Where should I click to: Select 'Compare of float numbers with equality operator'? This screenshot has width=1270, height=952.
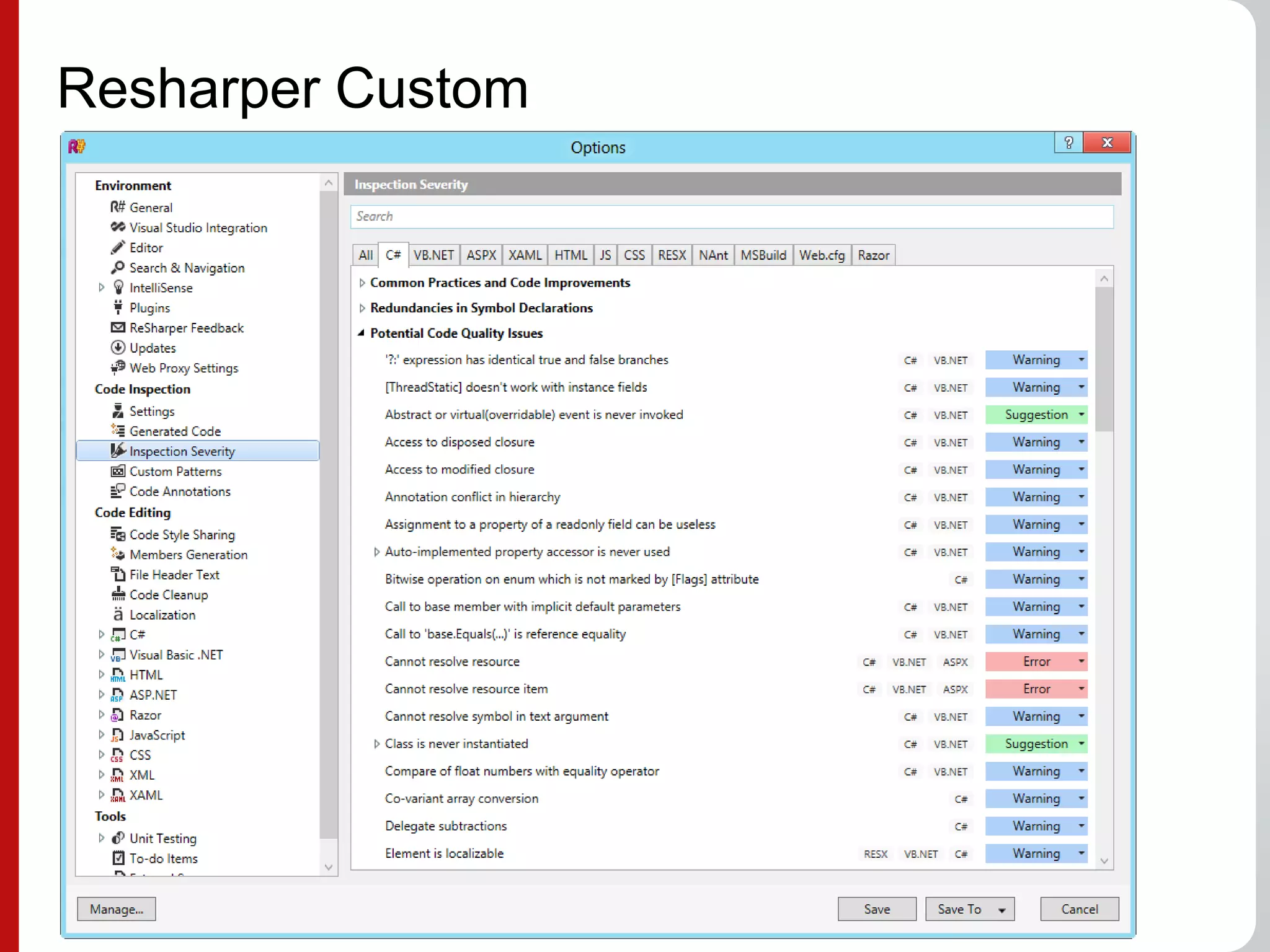[522, 772]
